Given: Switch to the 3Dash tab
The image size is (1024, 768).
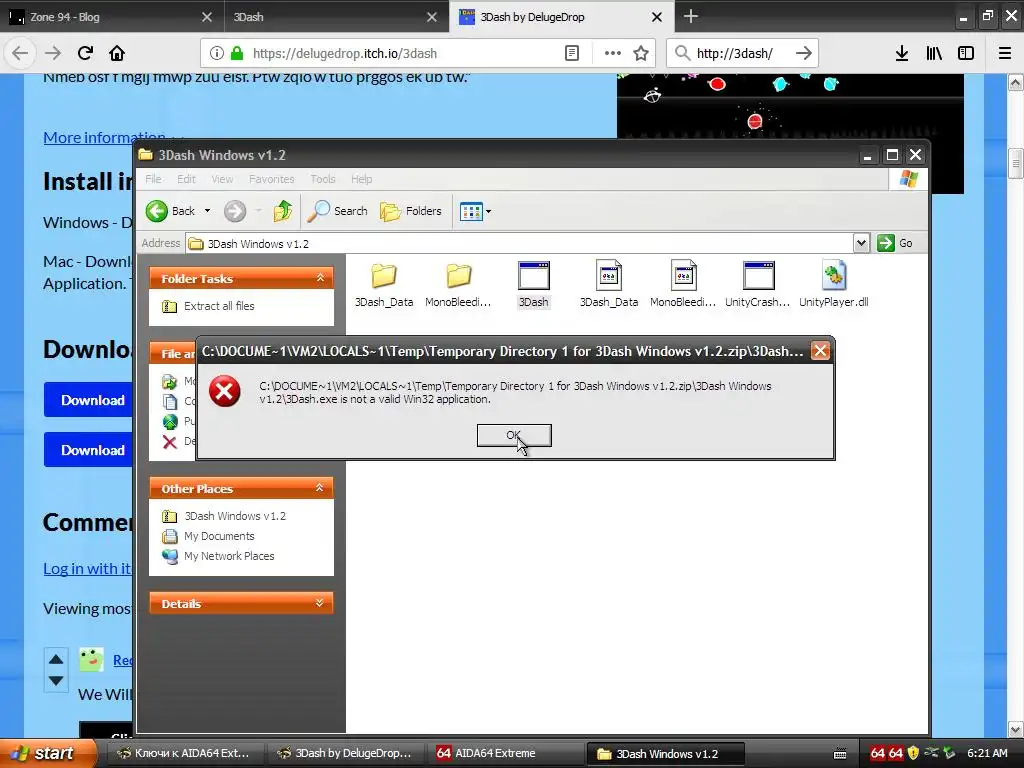Looking at the screenshot, I should click(327, 17).
